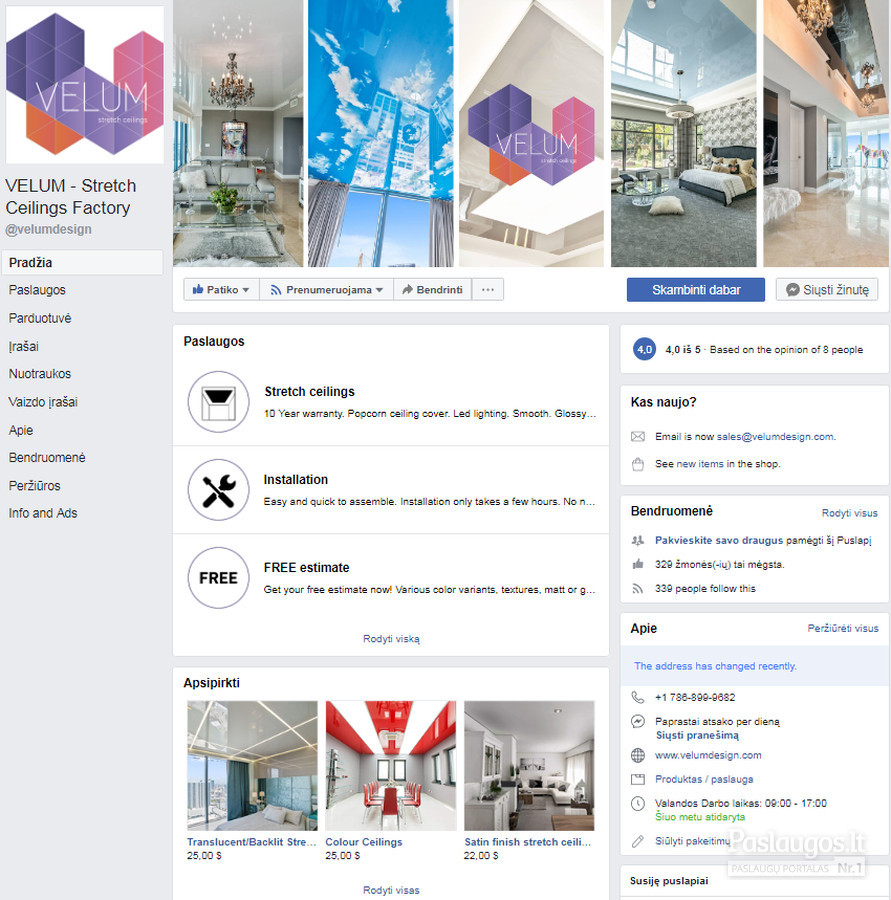Screen dimensions: 891x900
Task: Click the Stretch ceilings service icon
Action: [x=218, y=402]
